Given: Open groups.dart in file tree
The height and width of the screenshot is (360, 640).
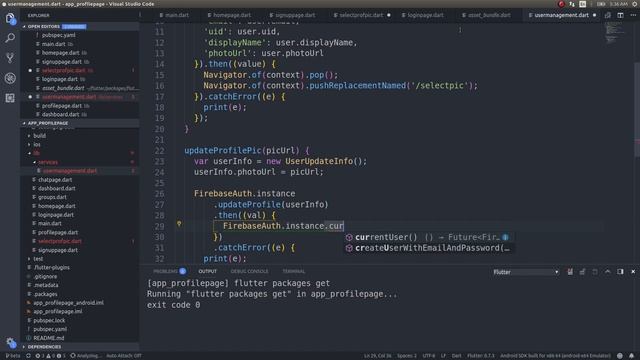Looking at the screenshot, I should click(52, 197).
